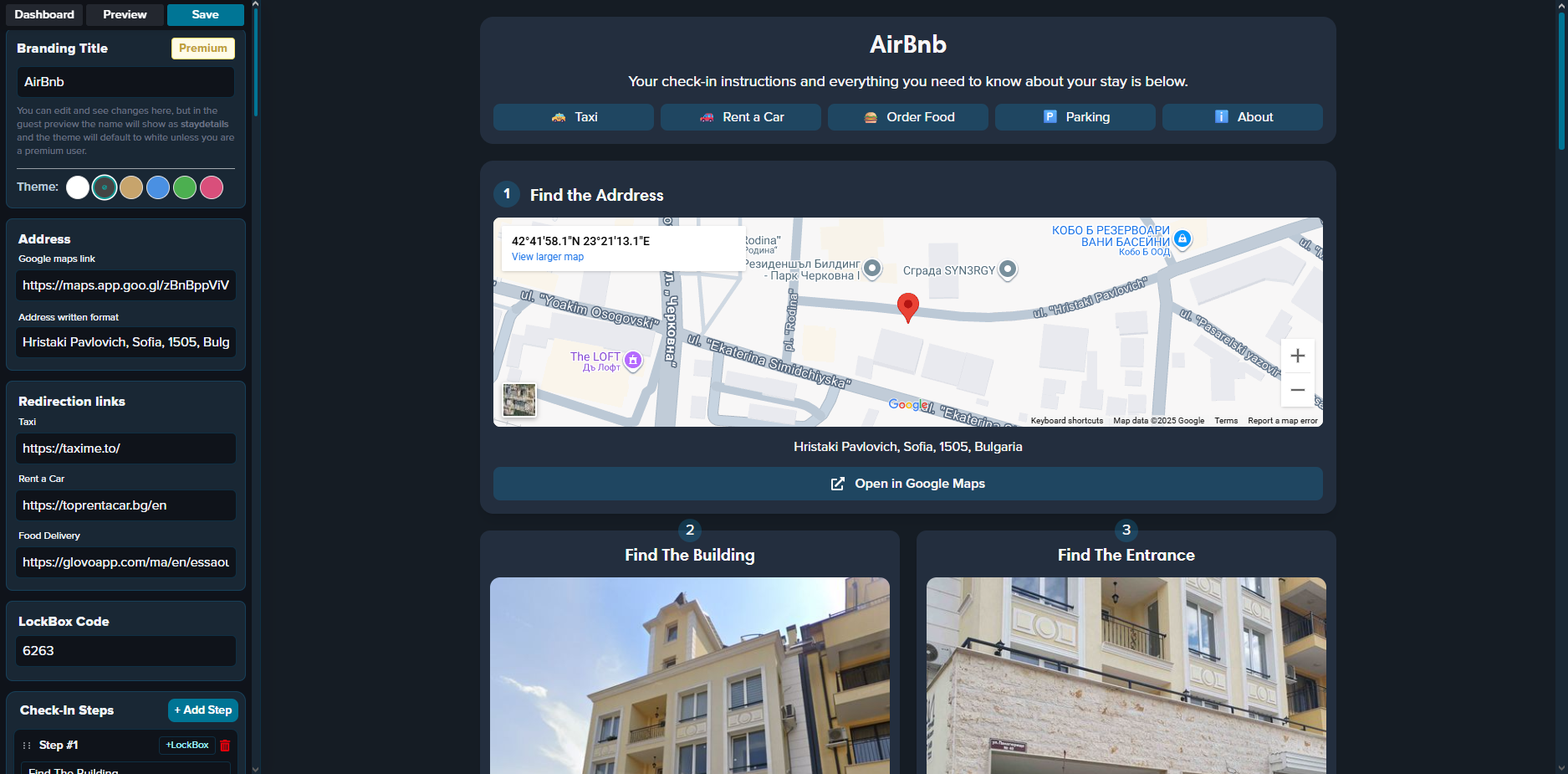
Task: Select the tan theme color
Action: 131,187
